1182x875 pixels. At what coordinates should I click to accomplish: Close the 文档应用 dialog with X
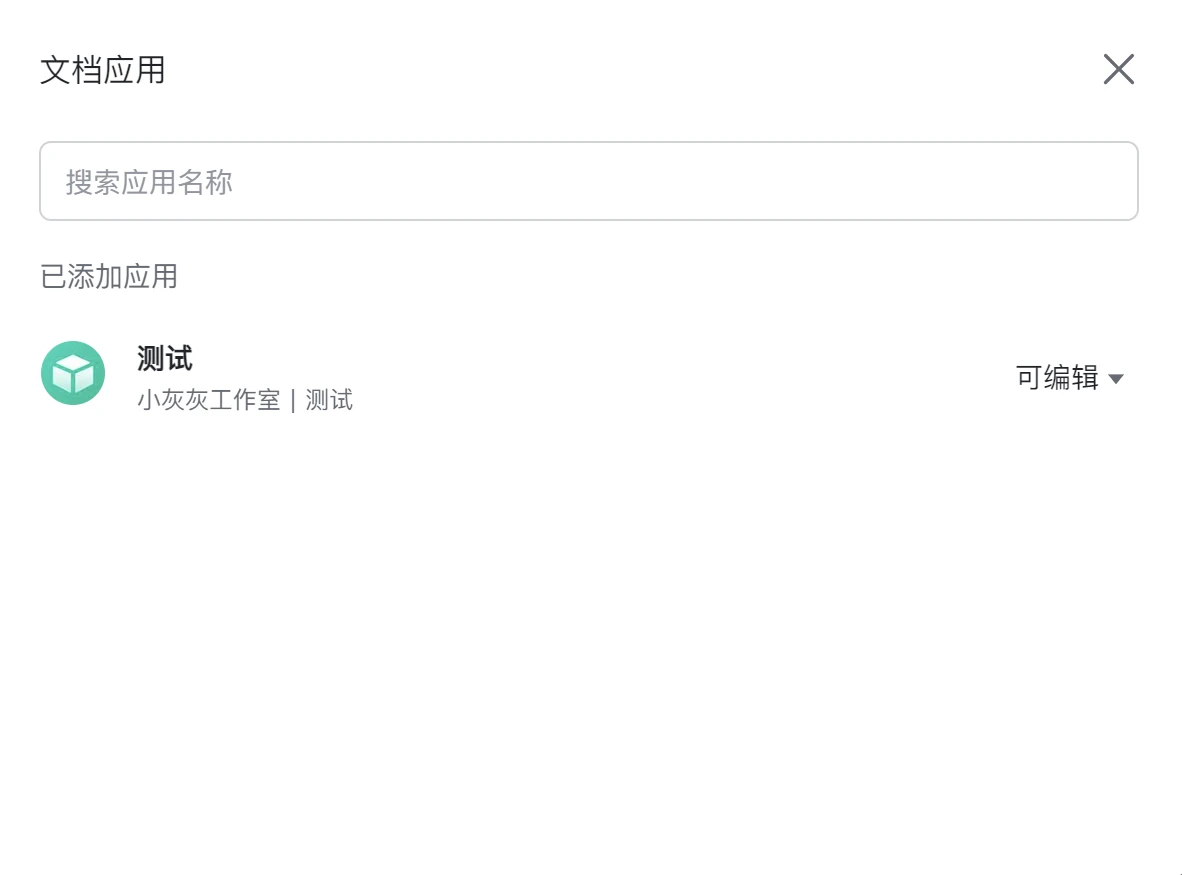click(x=1119, y=69)
